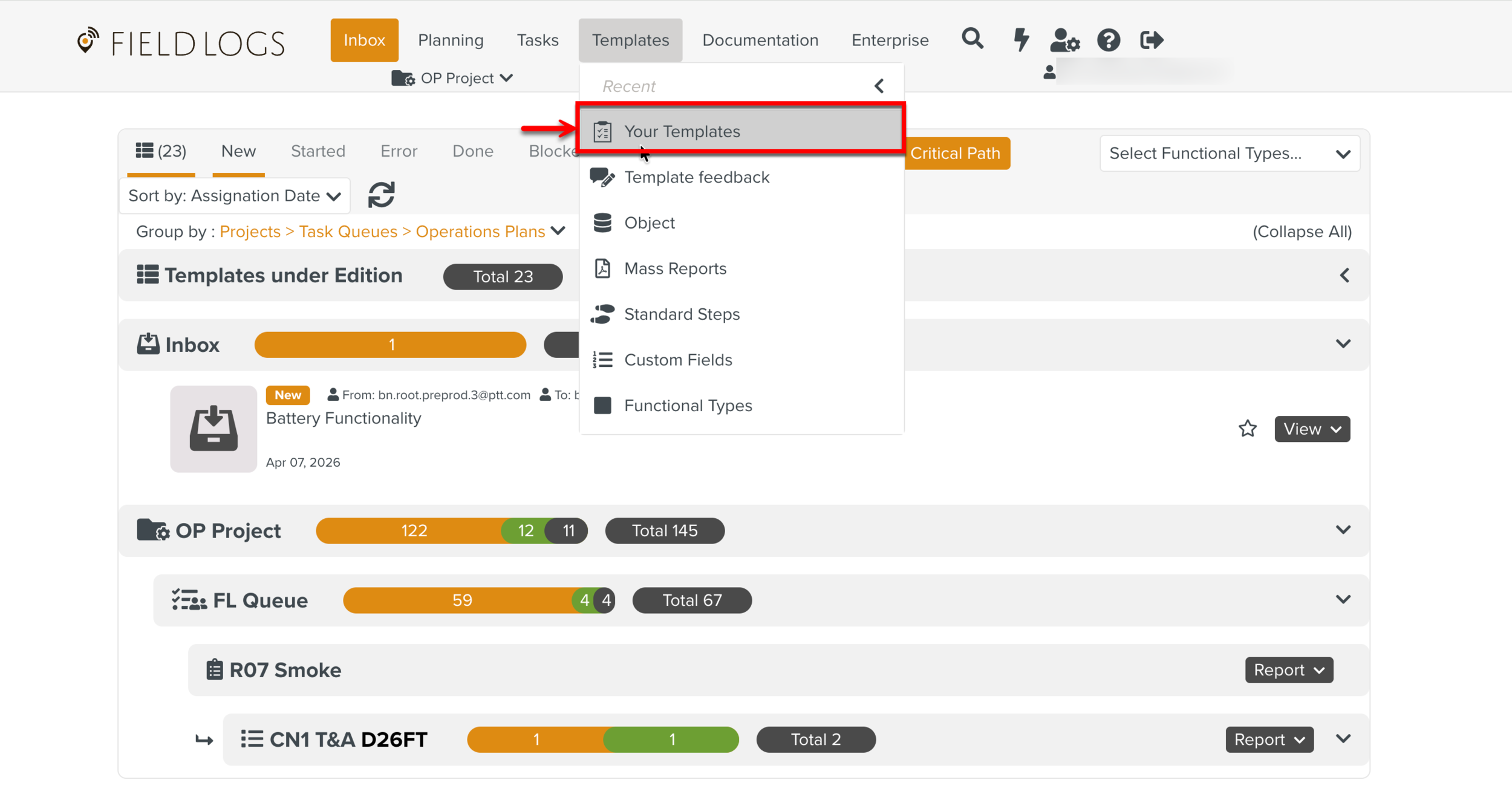Open the View button for Battery Functionality
This screenshot has width=1512, height=806.
tap(1312, 429)
